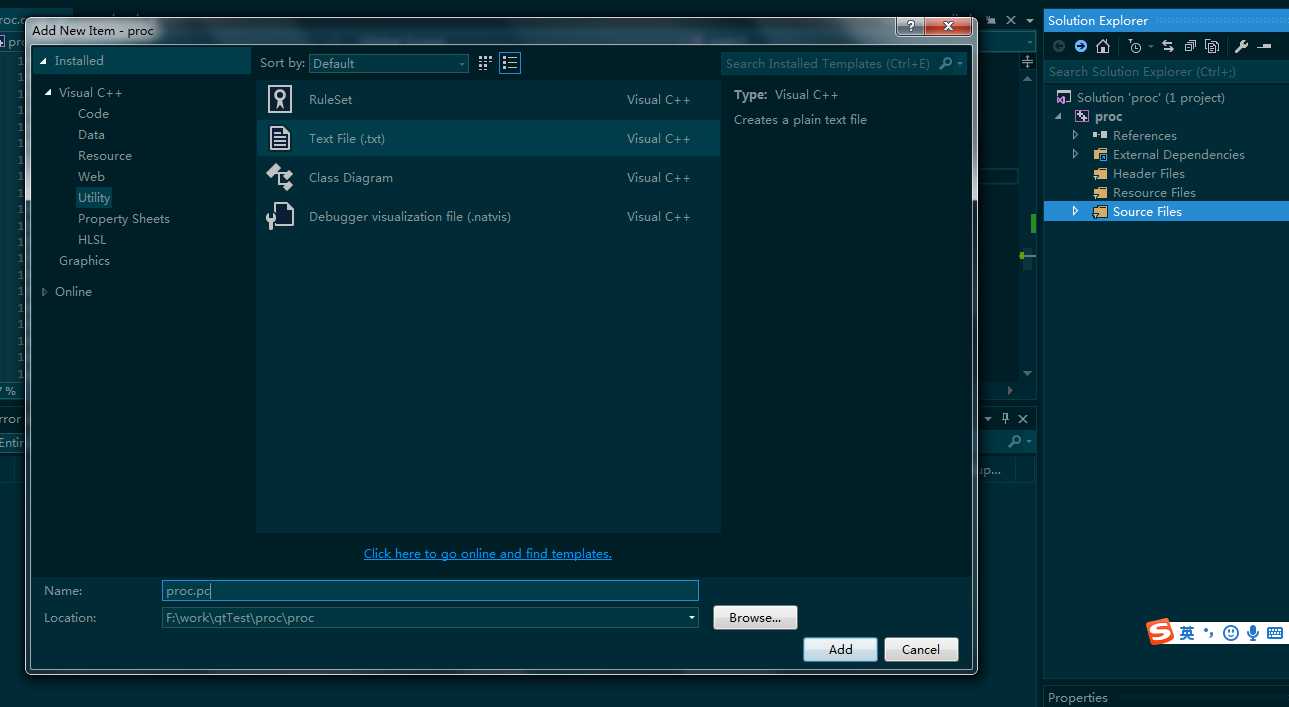Select the Data category
Viewport: 1289px width, 707px height.
(x=91, y=134)
